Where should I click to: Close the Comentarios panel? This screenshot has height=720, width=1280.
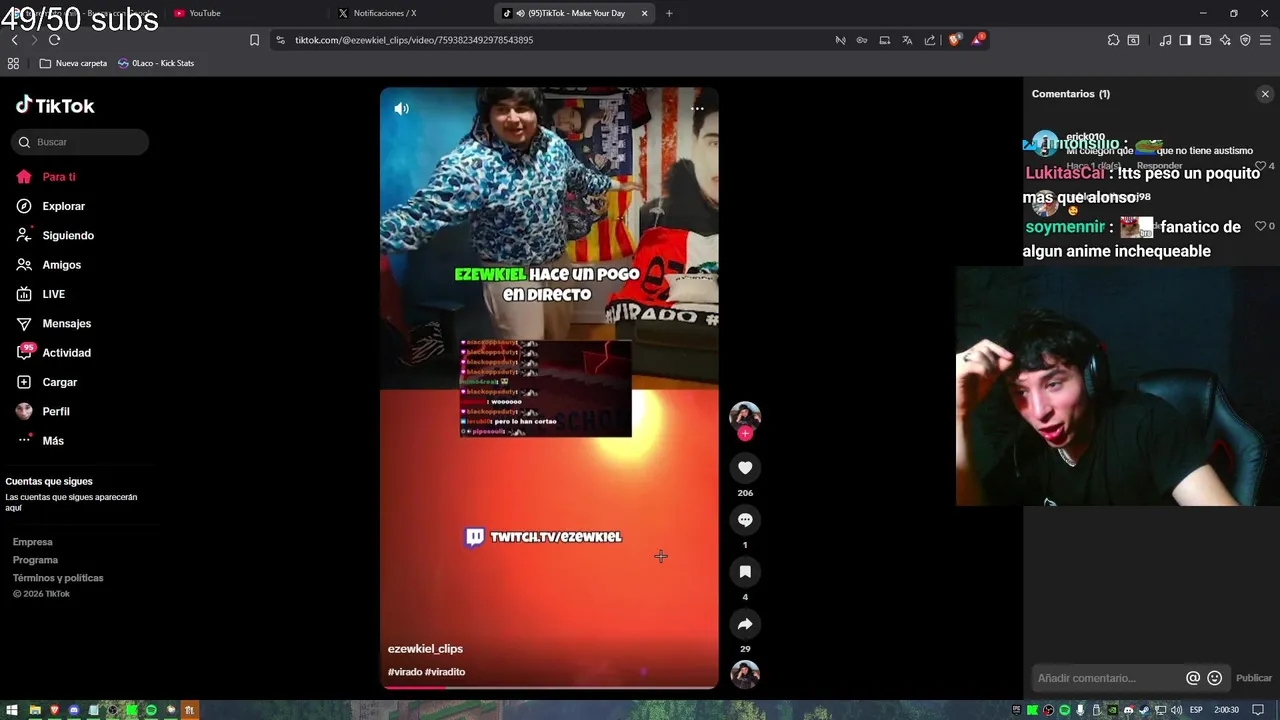(1265, 94)
